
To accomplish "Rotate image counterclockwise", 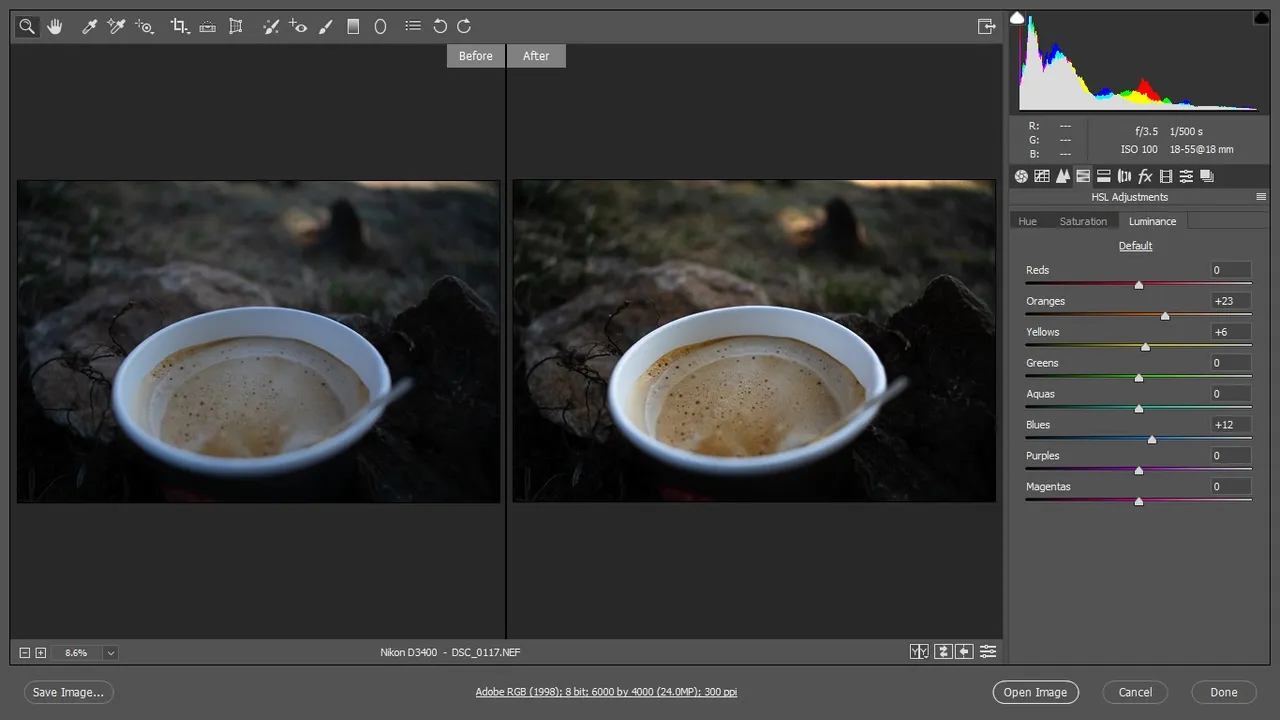I will (440, 27).
